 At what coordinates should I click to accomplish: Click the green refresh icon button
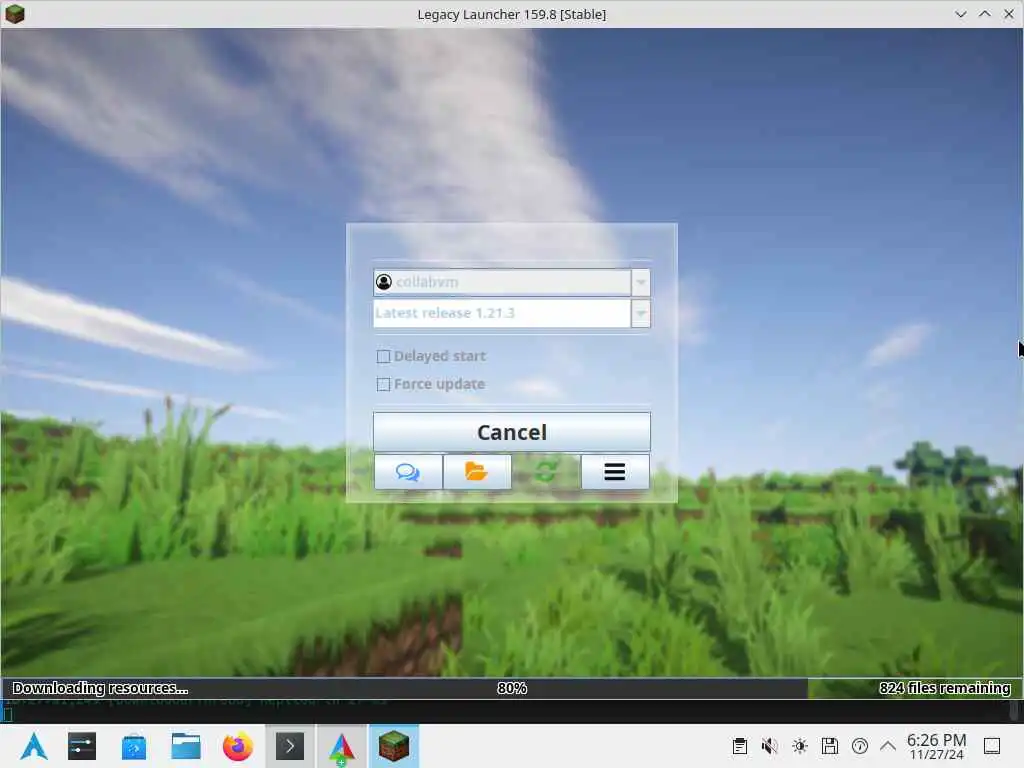point(546,472)
